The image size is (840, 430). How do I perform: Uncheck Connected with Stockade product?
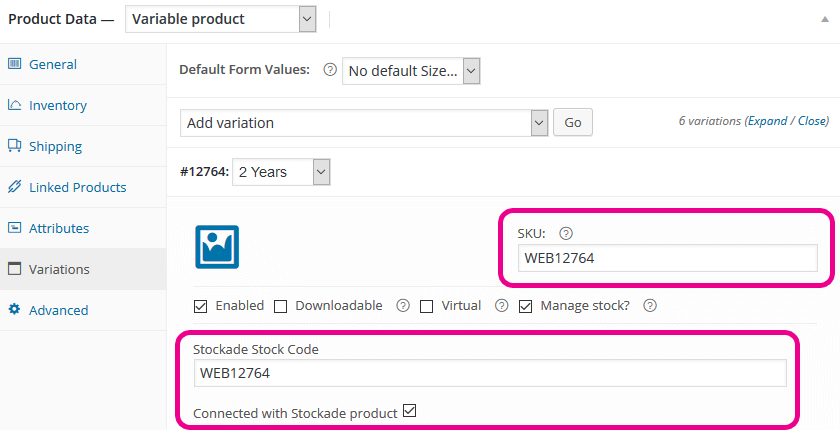(x=409, y=411)
